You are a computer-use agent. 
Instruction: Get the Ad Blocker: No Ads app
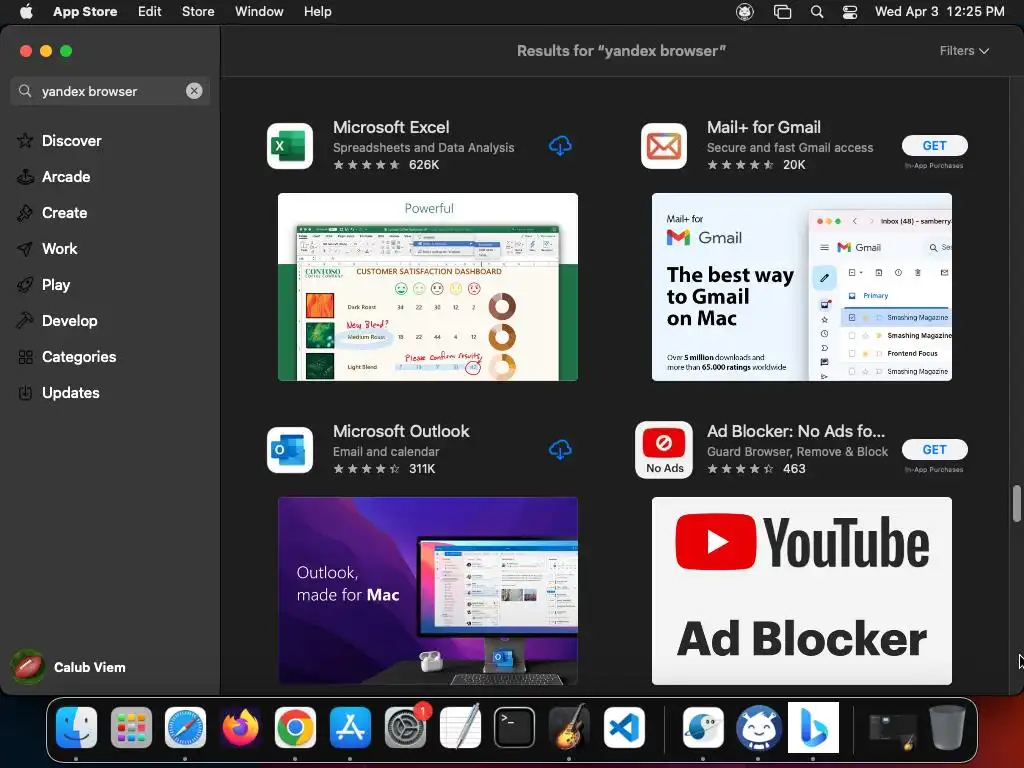coord(935,449)
